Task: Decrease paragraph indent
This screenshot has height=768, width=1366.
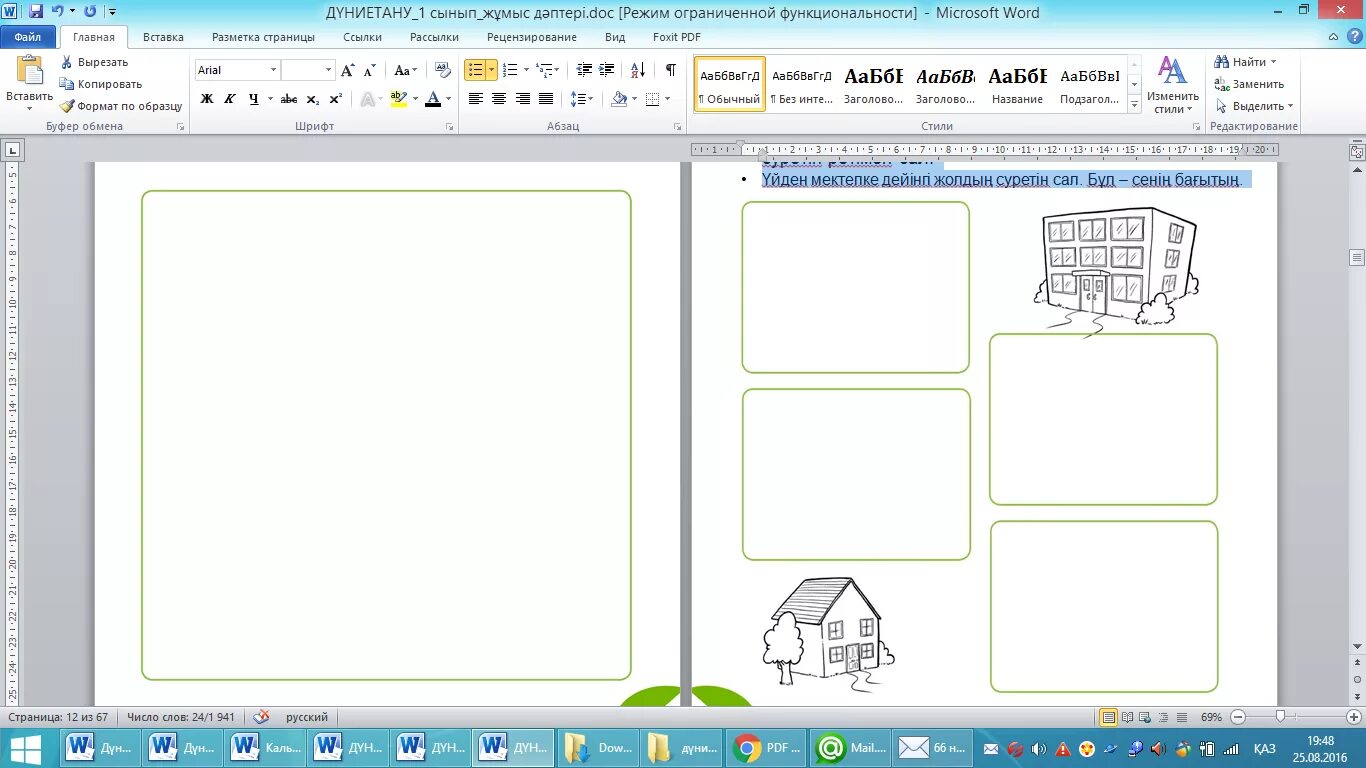Action: [585, 70]
